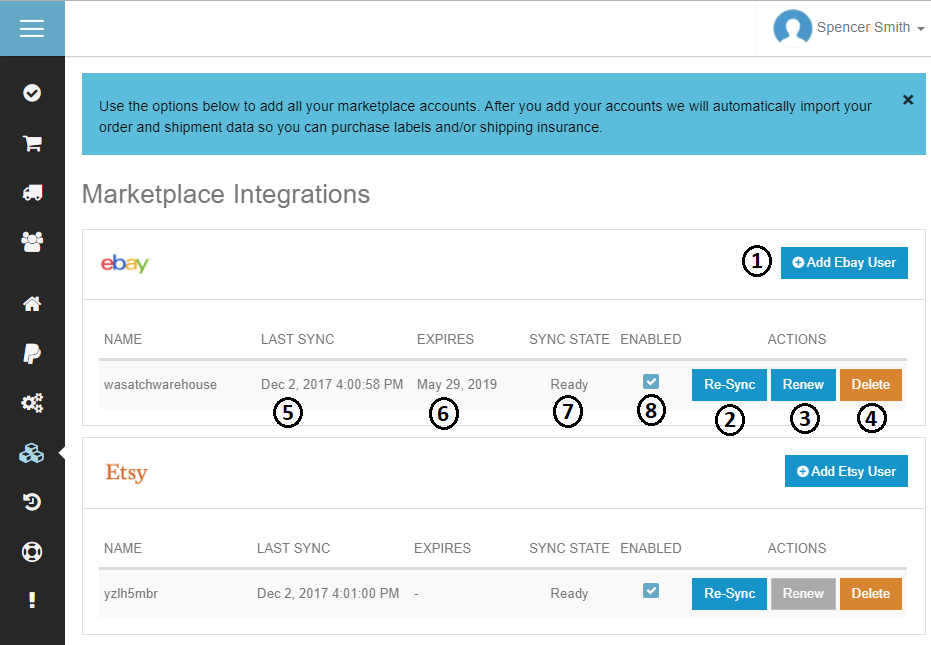Click the Dec 2, 2017 4:01:00 PM value

tap(328, 593)
